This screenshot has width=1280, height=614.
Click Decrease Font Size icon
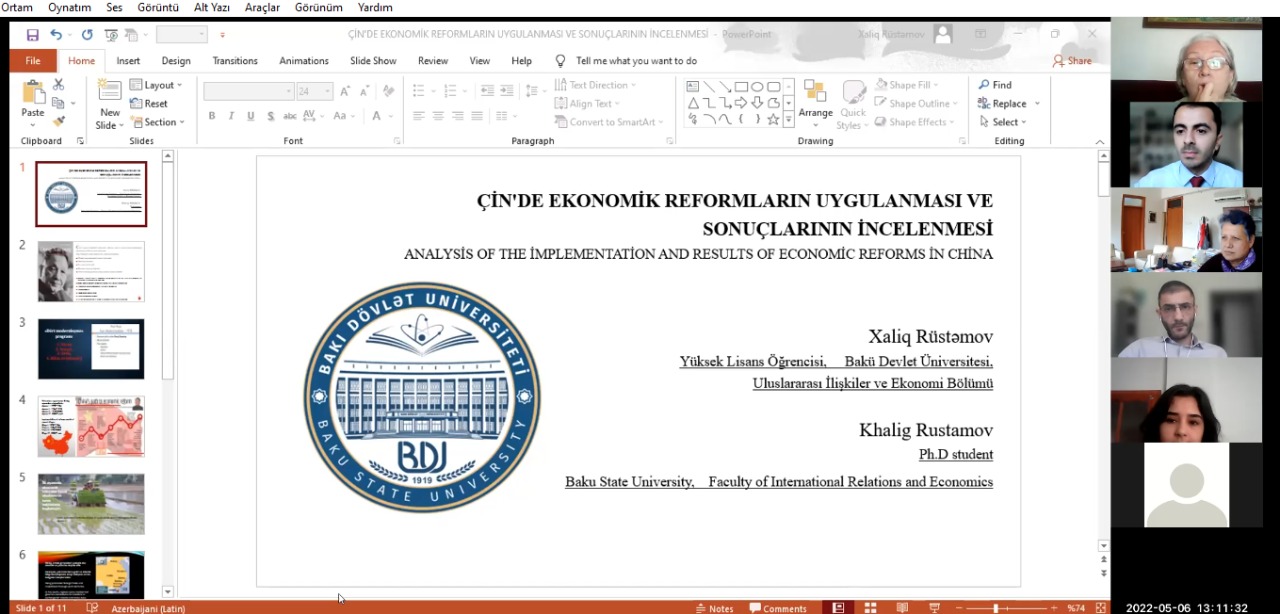tap(364, 91)
